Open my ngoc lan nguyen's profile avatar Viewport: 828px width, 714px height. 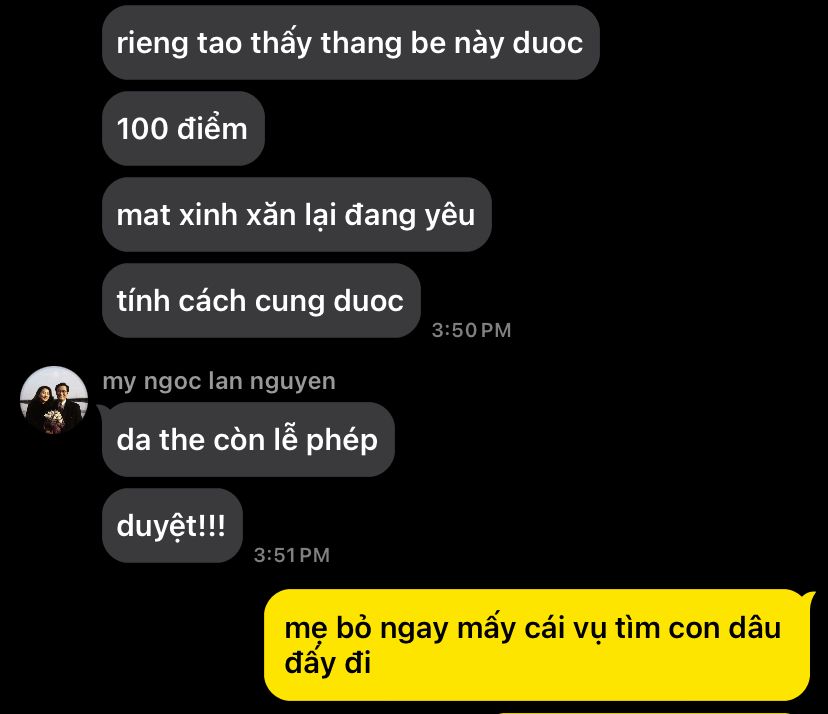[54, 400]
